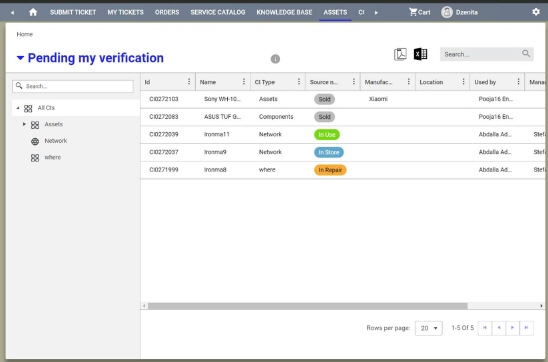
Task: Click the CI0271999 id cell
Action: (164, 169)
